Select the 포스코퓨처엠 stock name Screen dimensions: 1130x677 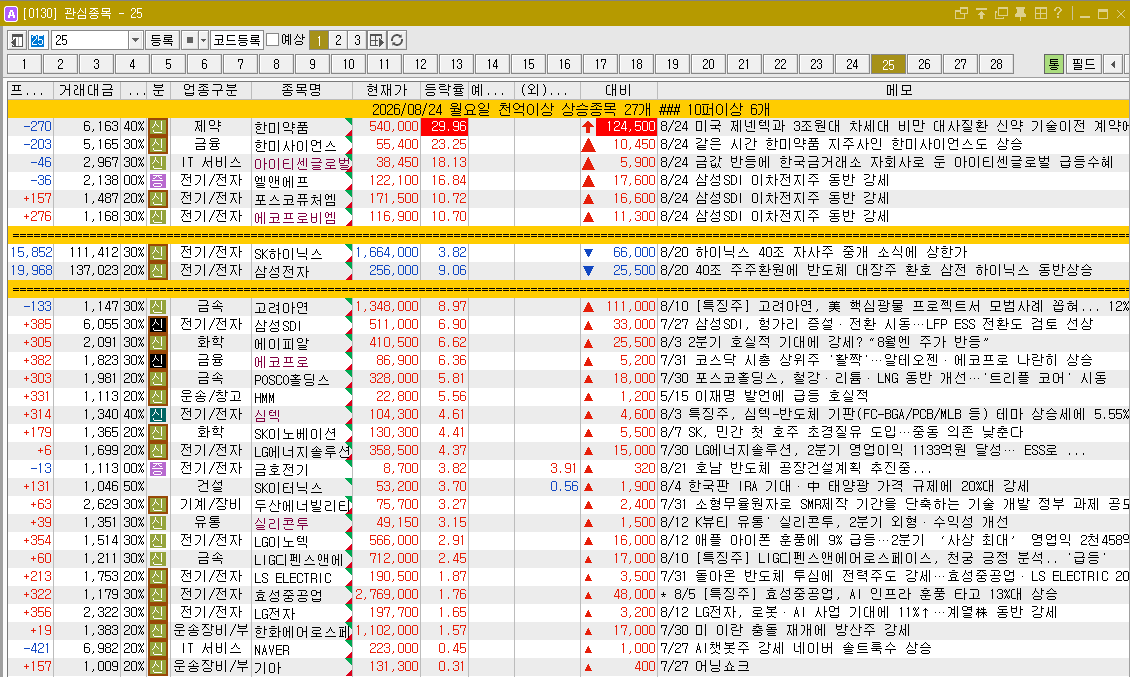click(x=295, y=199)
